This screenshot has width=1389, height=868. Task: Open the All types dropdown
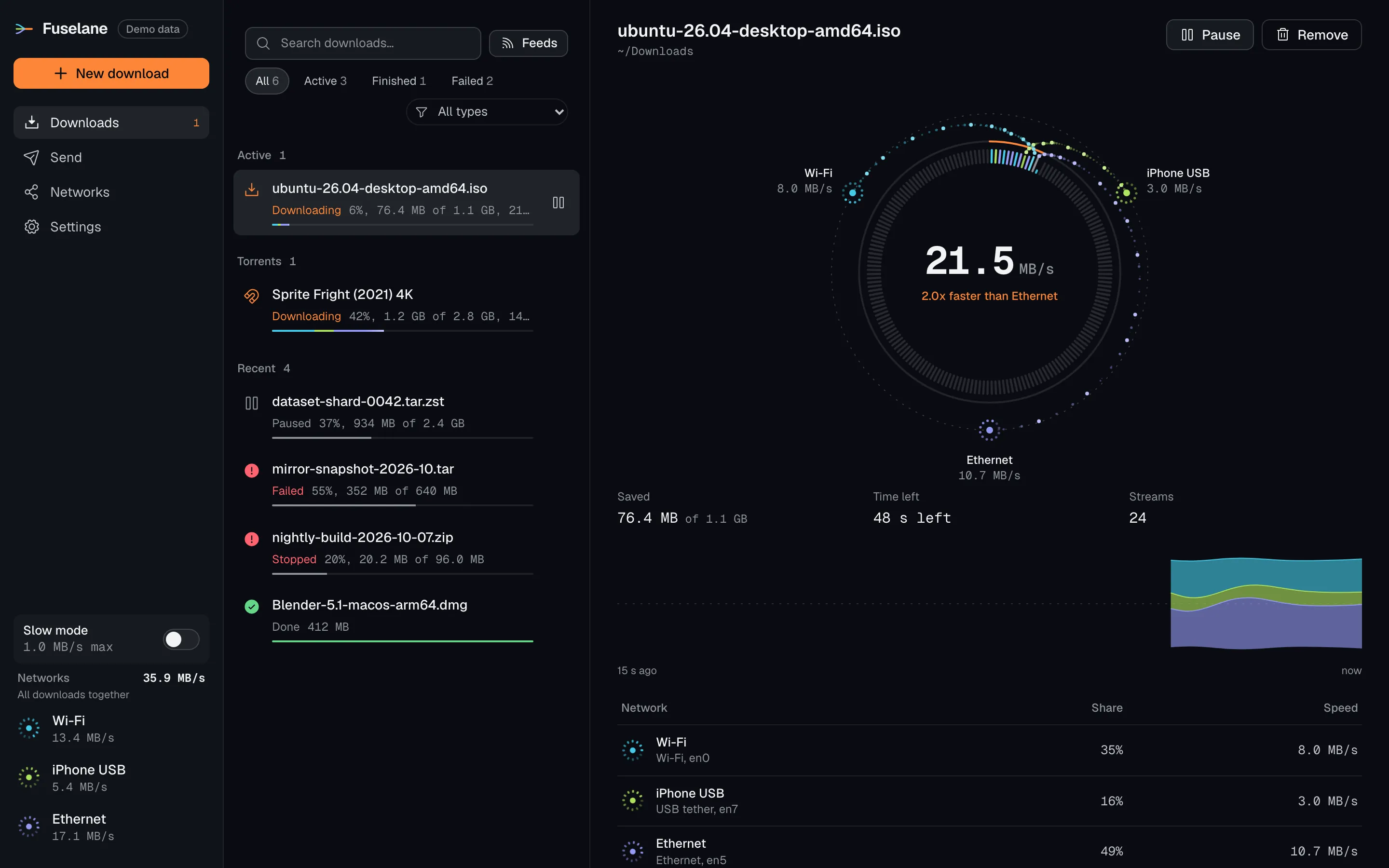487,112
